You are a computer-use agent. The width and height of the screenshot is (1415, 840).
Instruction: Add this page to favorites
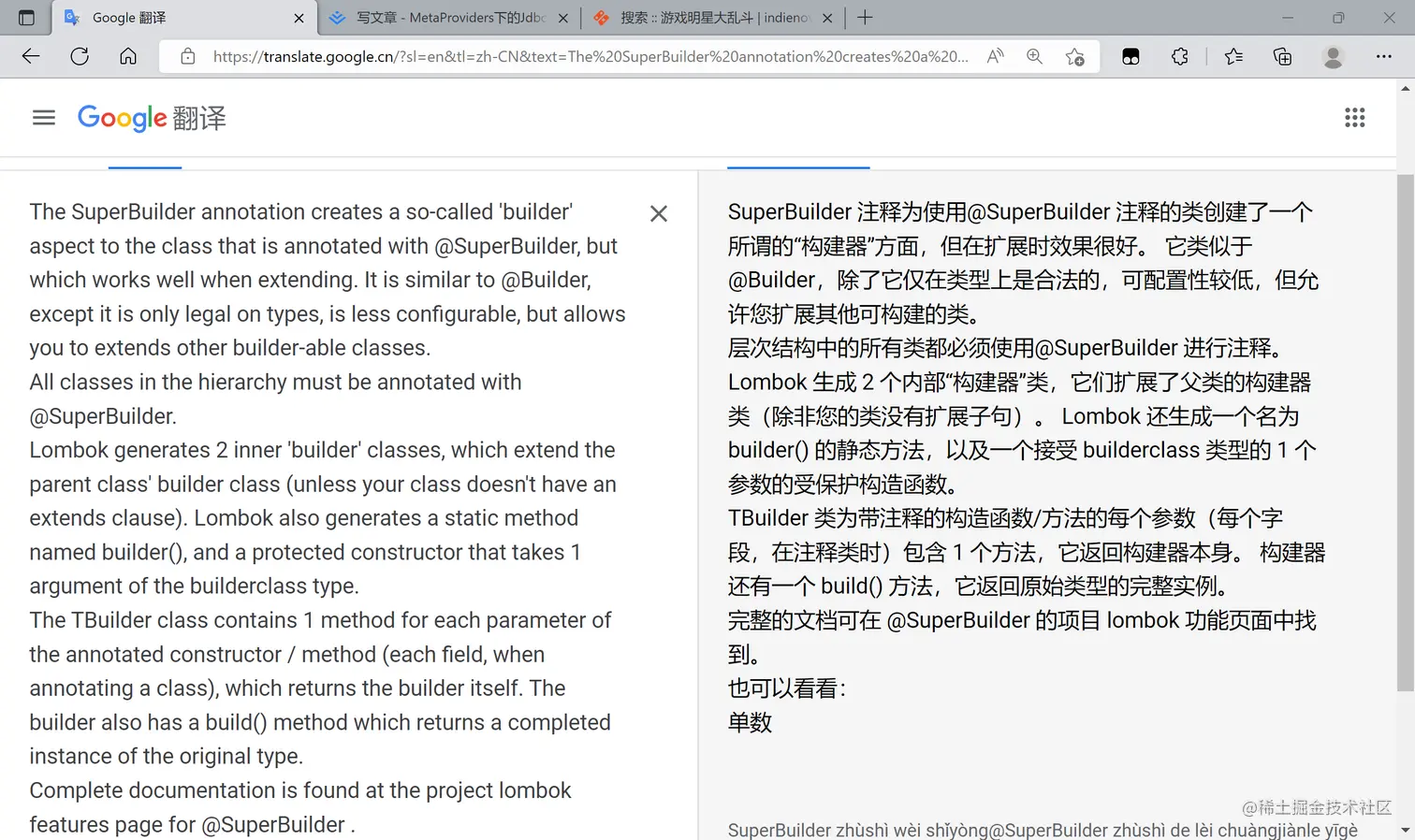[1075, 56]
